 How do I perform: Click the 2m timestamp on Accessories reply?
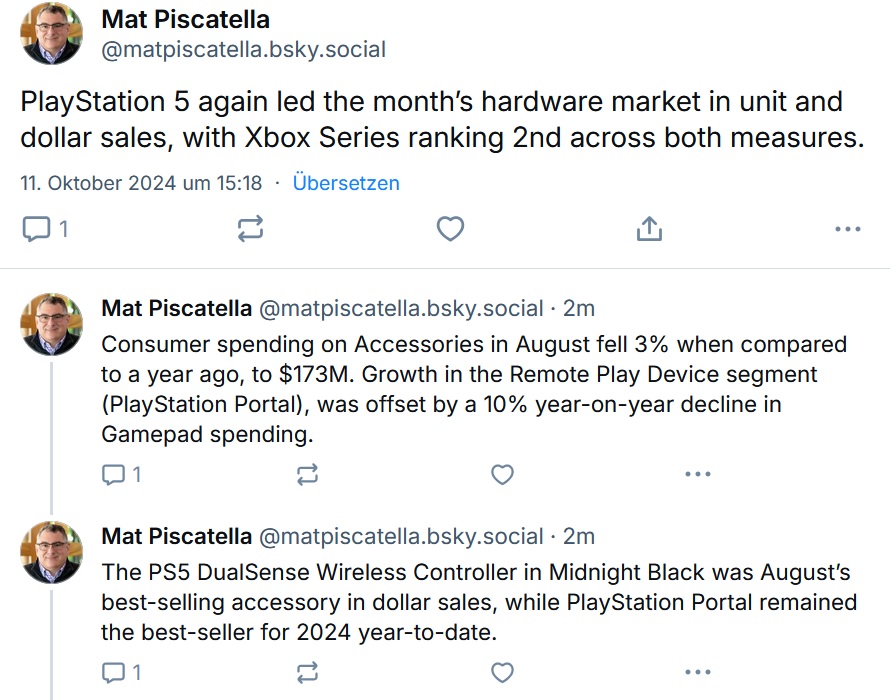(x=579, y=308)
